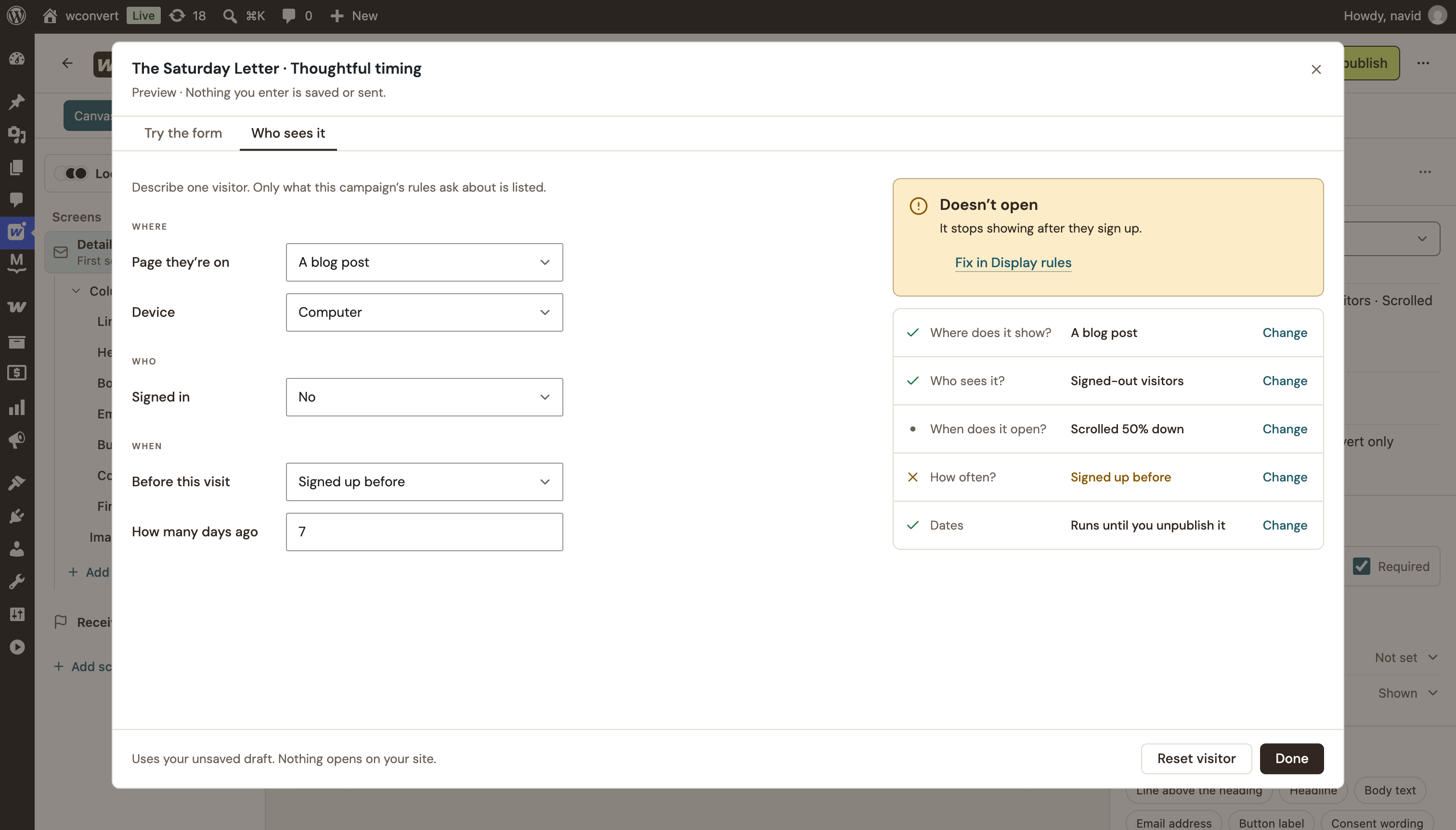Close the preview dialog with X
This screenshot has height=830, width=1456.
(1316, 69)
